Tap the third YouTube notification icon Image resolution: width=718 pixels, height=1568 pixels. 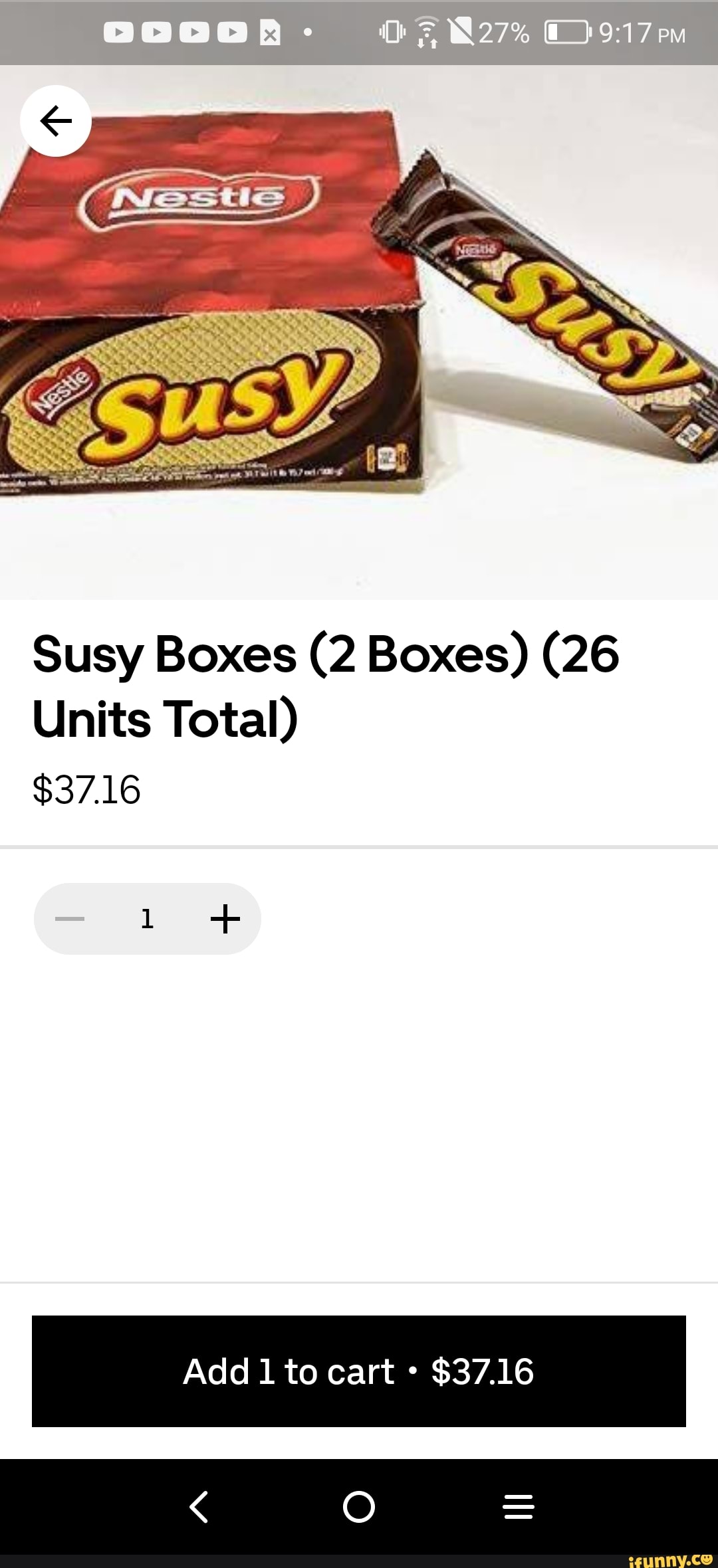194,33
